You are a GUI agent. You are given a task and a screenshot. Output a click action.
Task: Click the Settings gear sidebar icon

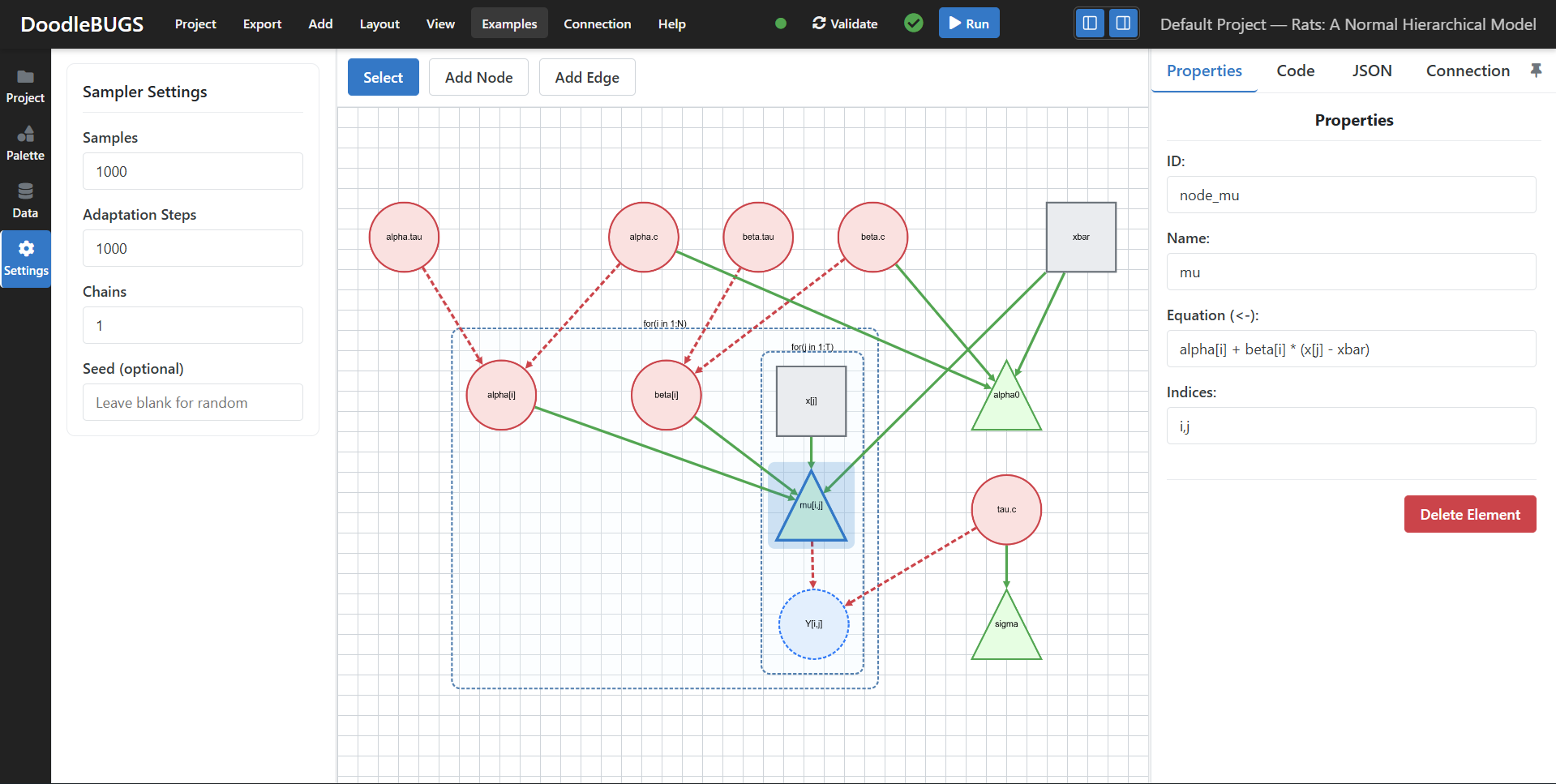click(x=26, y=259)
